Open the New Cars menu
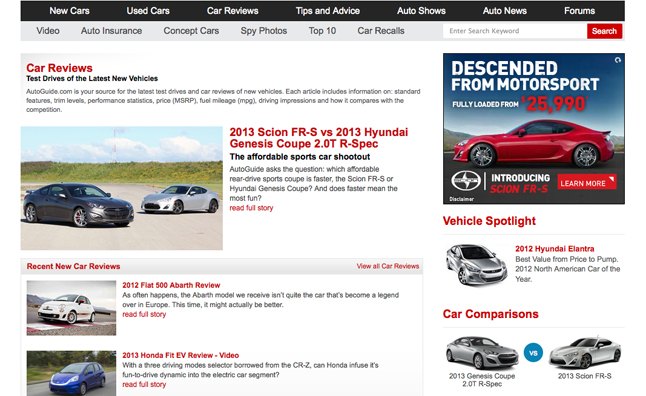The height and width of the screenshot is (396, 646). (69, 11)
